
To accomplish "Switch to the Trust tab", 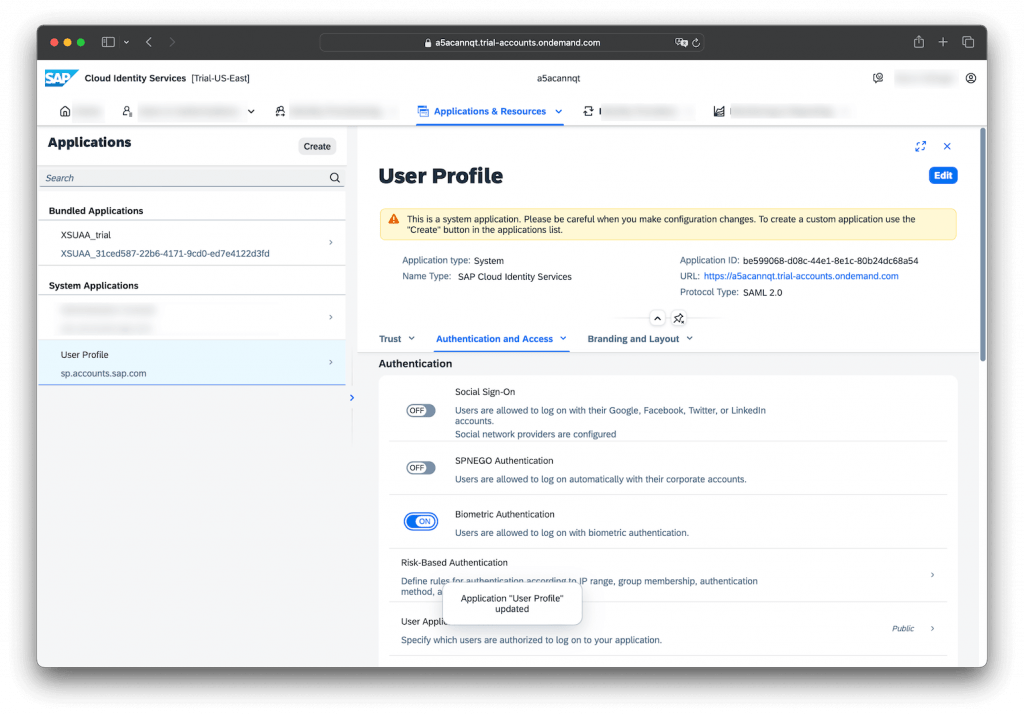I will (390, 338).
